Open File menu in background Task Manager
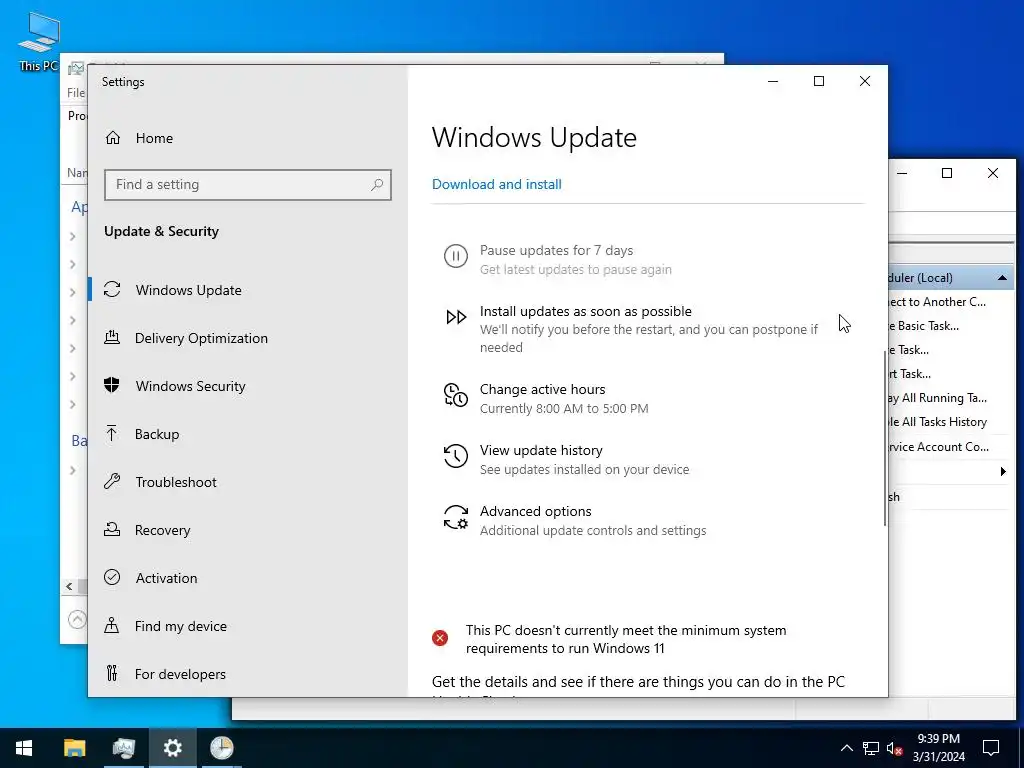This screenshot has height=768, width=1024. click(76, 93)
